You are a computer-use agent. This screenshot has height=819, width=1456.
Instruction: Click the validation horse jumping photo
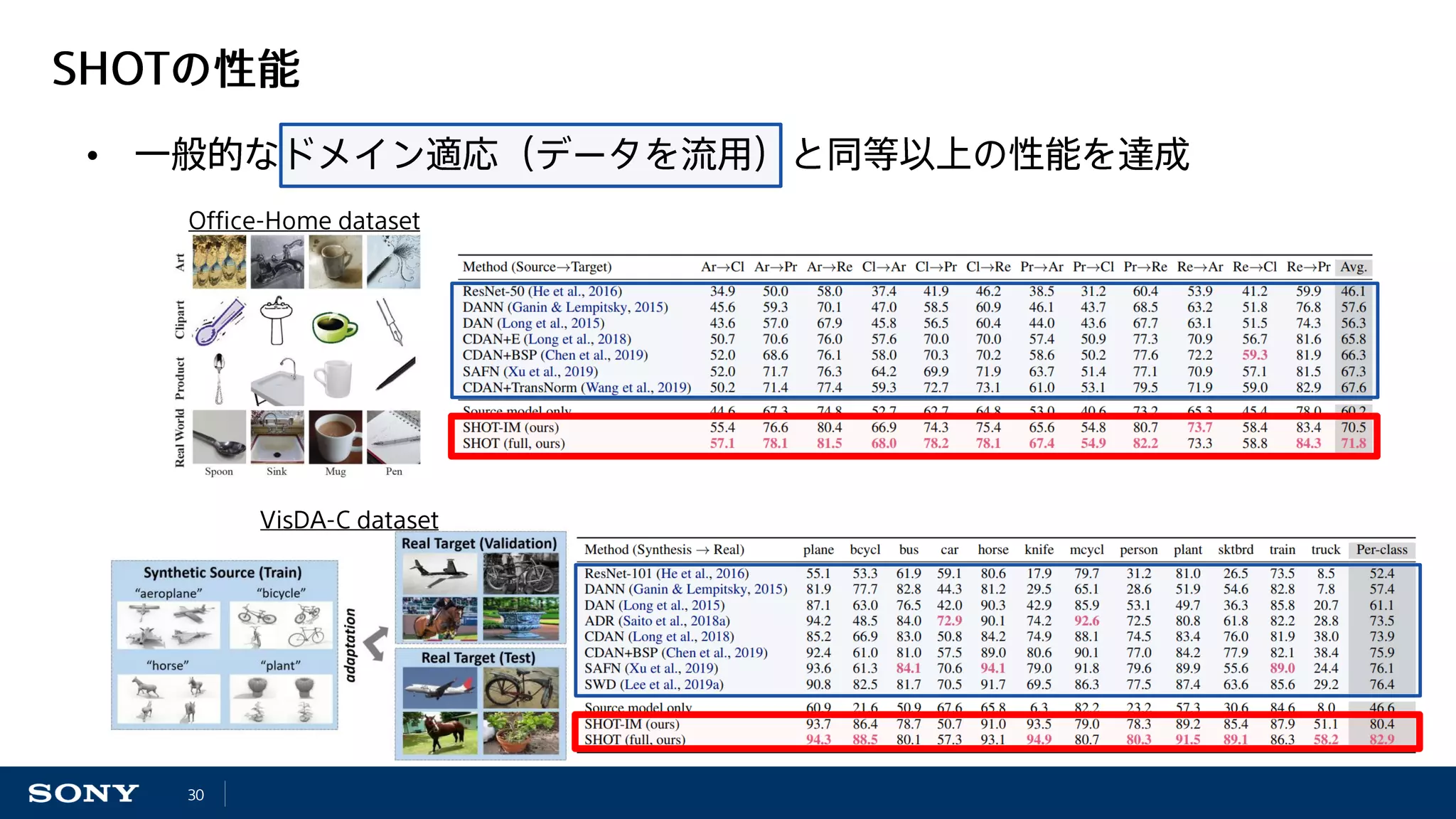click(439, 619)
